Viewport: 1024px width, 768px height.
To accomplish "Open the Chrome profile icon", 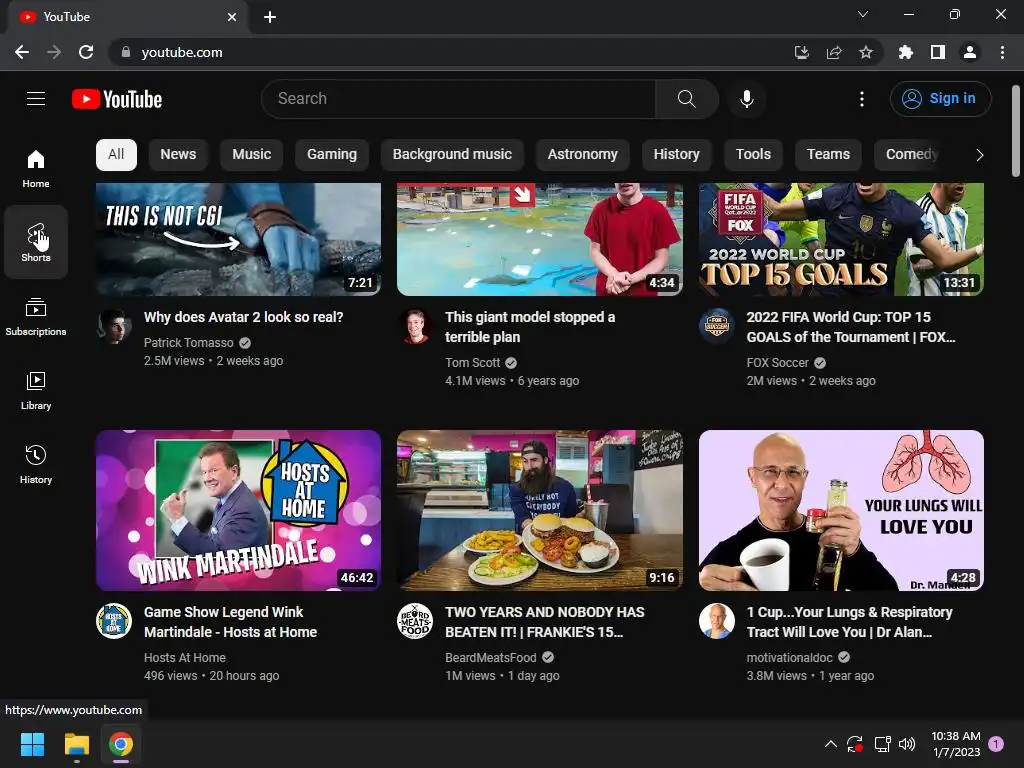I will coord(970,52).
